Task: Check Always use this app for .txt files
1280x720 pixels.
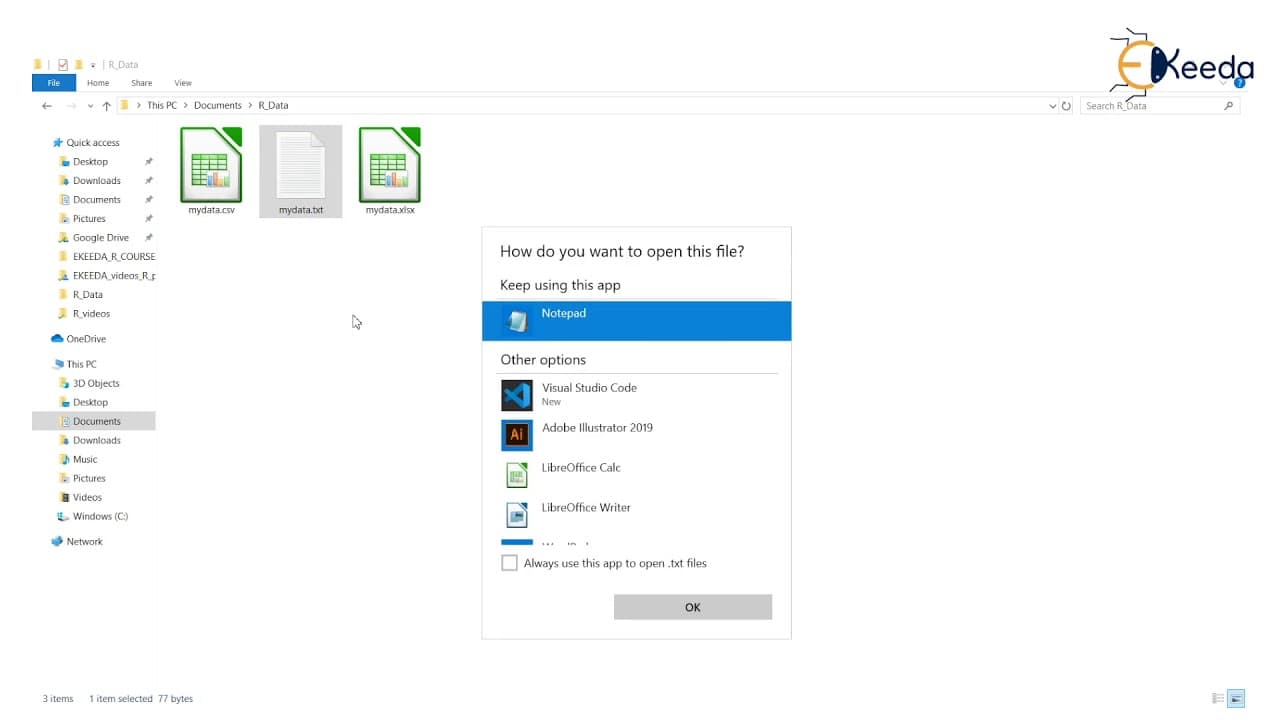Action: (x=510, y=563)
